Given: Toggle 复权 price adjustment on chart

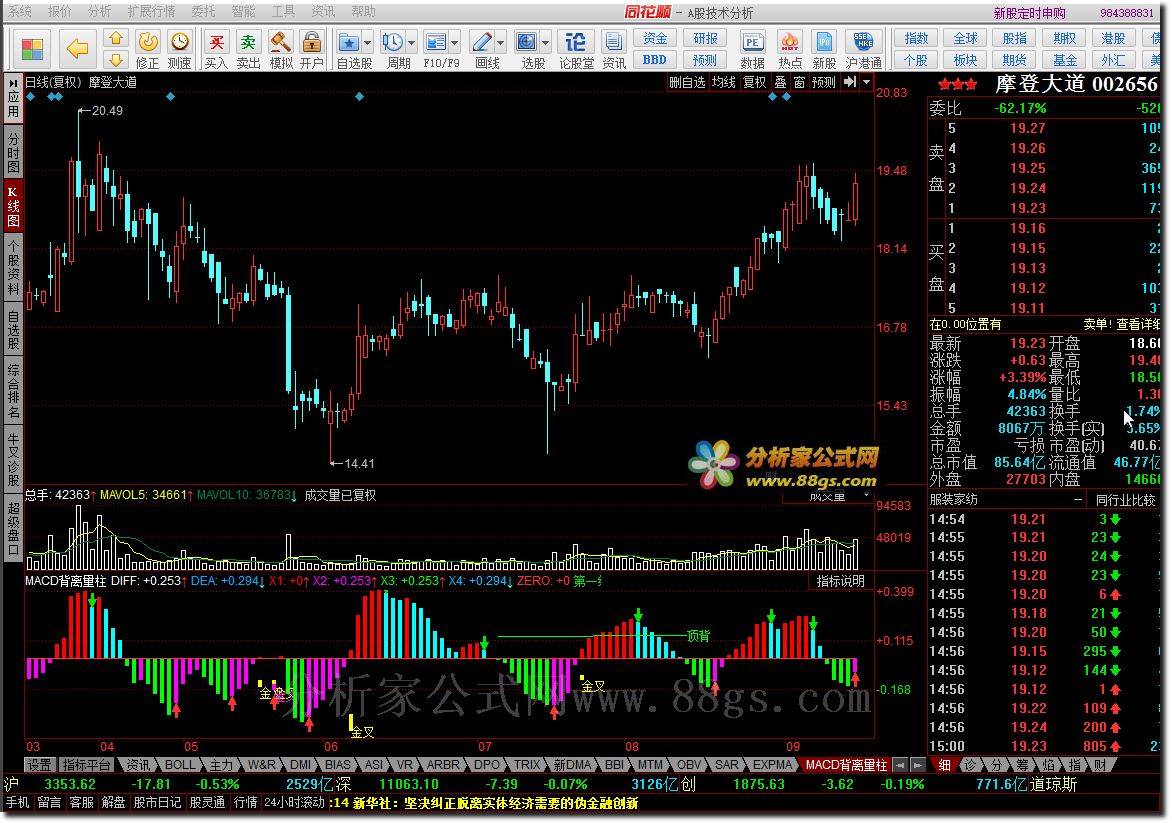Looking at the screenshot, I should [754, 82].
